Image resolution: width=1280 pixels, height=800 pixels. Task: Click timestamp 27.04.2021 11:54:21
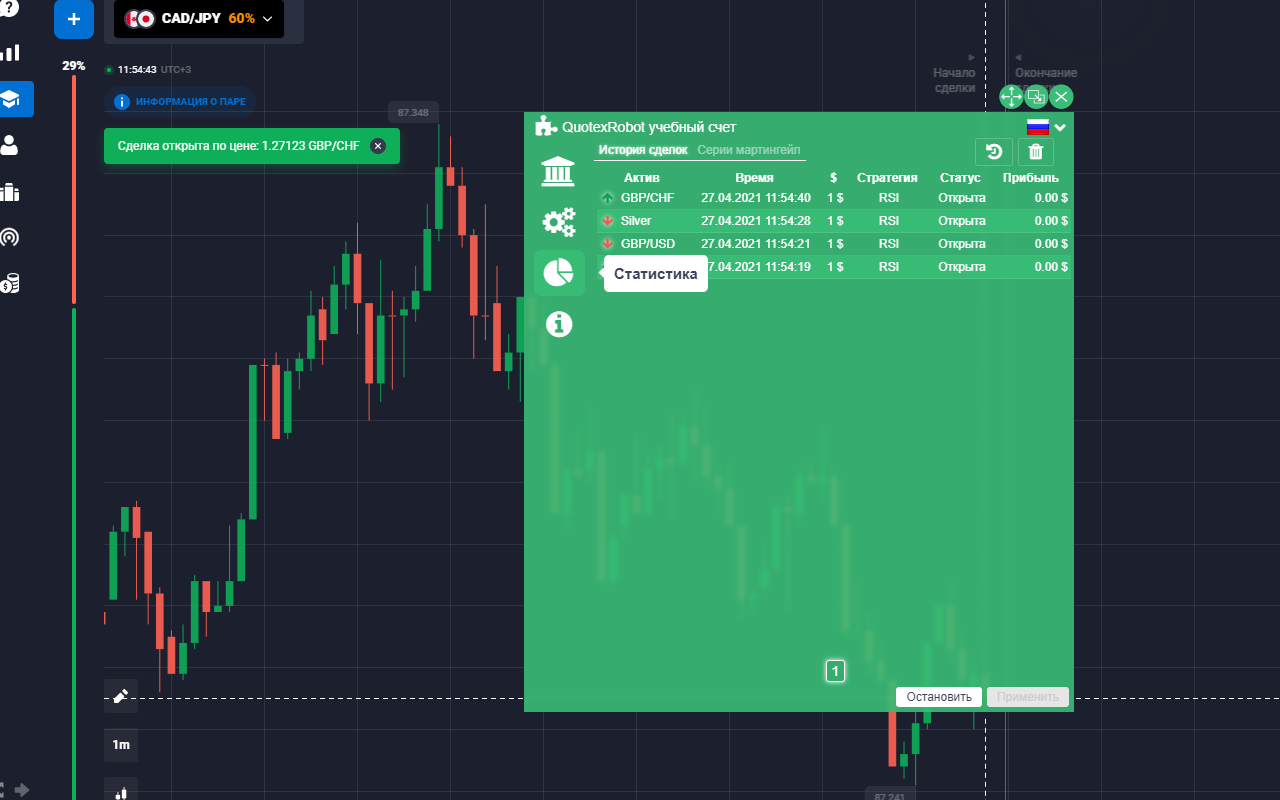coord(756,244)
